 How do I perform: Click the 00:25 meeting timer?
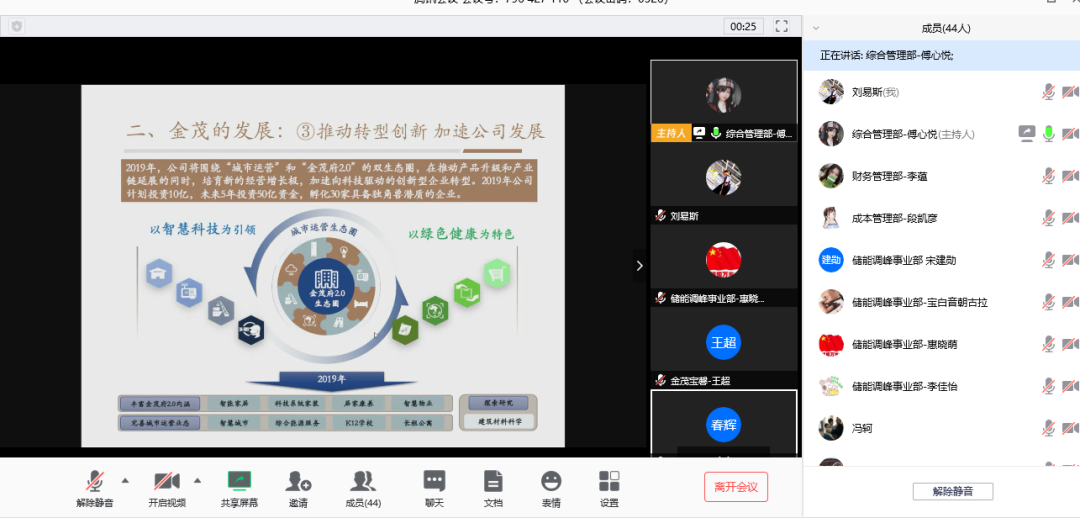[743, 26]
